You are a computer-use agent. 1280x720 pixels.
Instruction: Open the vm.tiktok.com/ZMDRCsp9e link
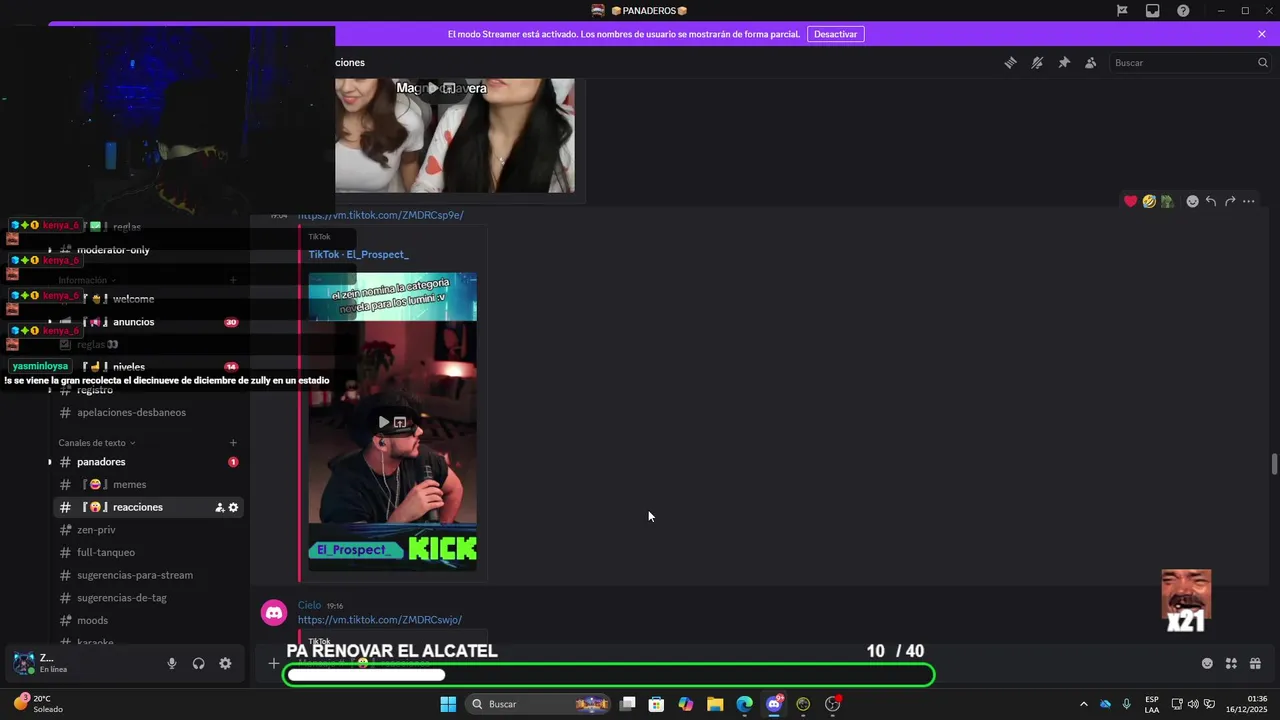(380, 215)
